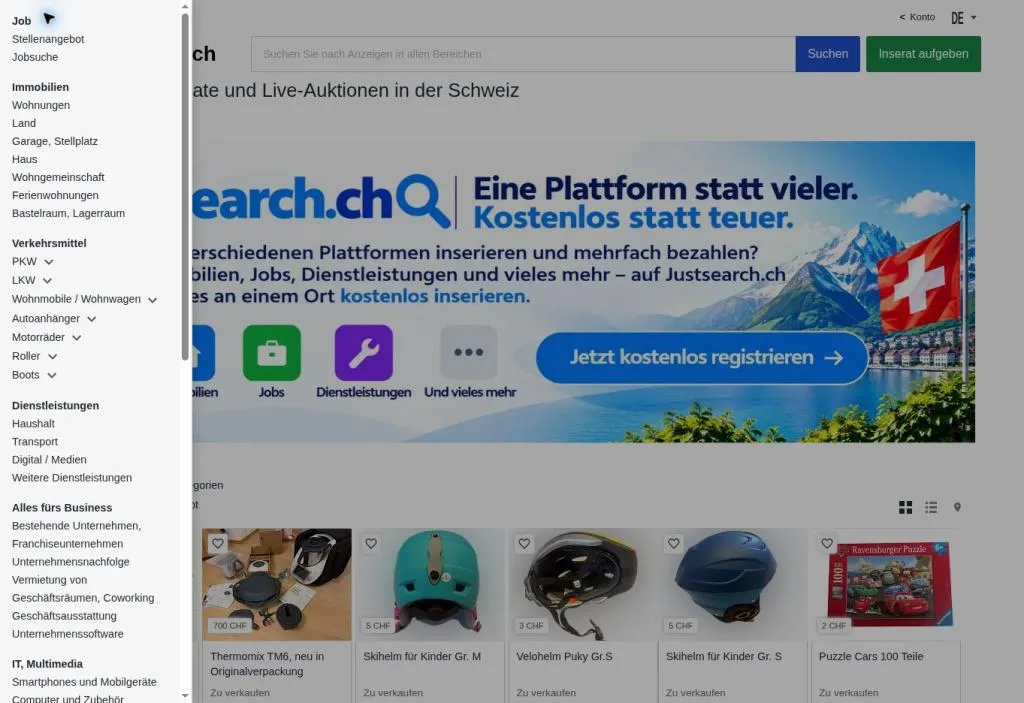This screenshot has height=703, width=1024.
Task: Switch to grid view icon
Action: pyautogui.click(x=905, y=508)
